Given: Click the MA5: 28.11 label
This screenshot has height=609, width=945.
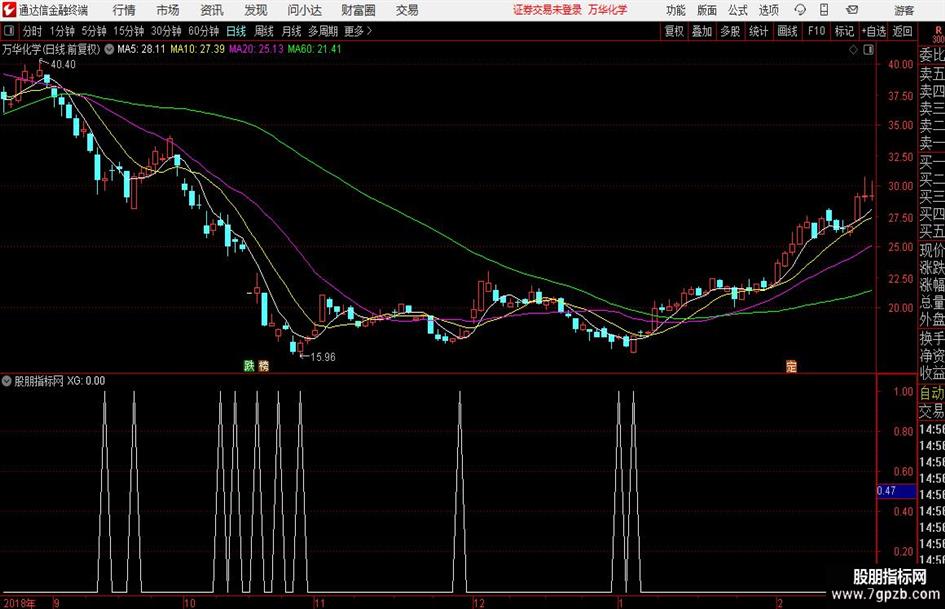Looking at the screenshot, I should [x=141, y=49].
